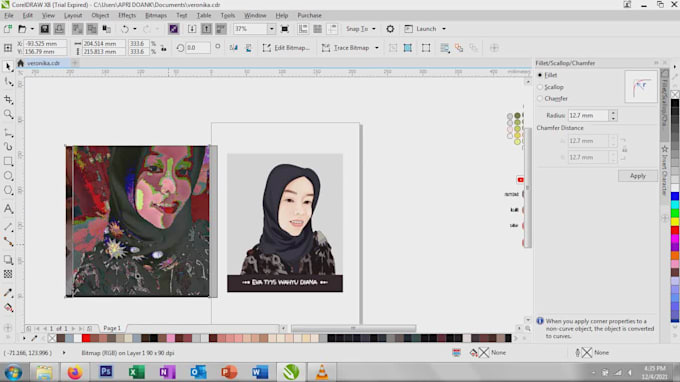Open the zoom level dropdown
The width and height of the screenshot is (680, 382).
271,29
